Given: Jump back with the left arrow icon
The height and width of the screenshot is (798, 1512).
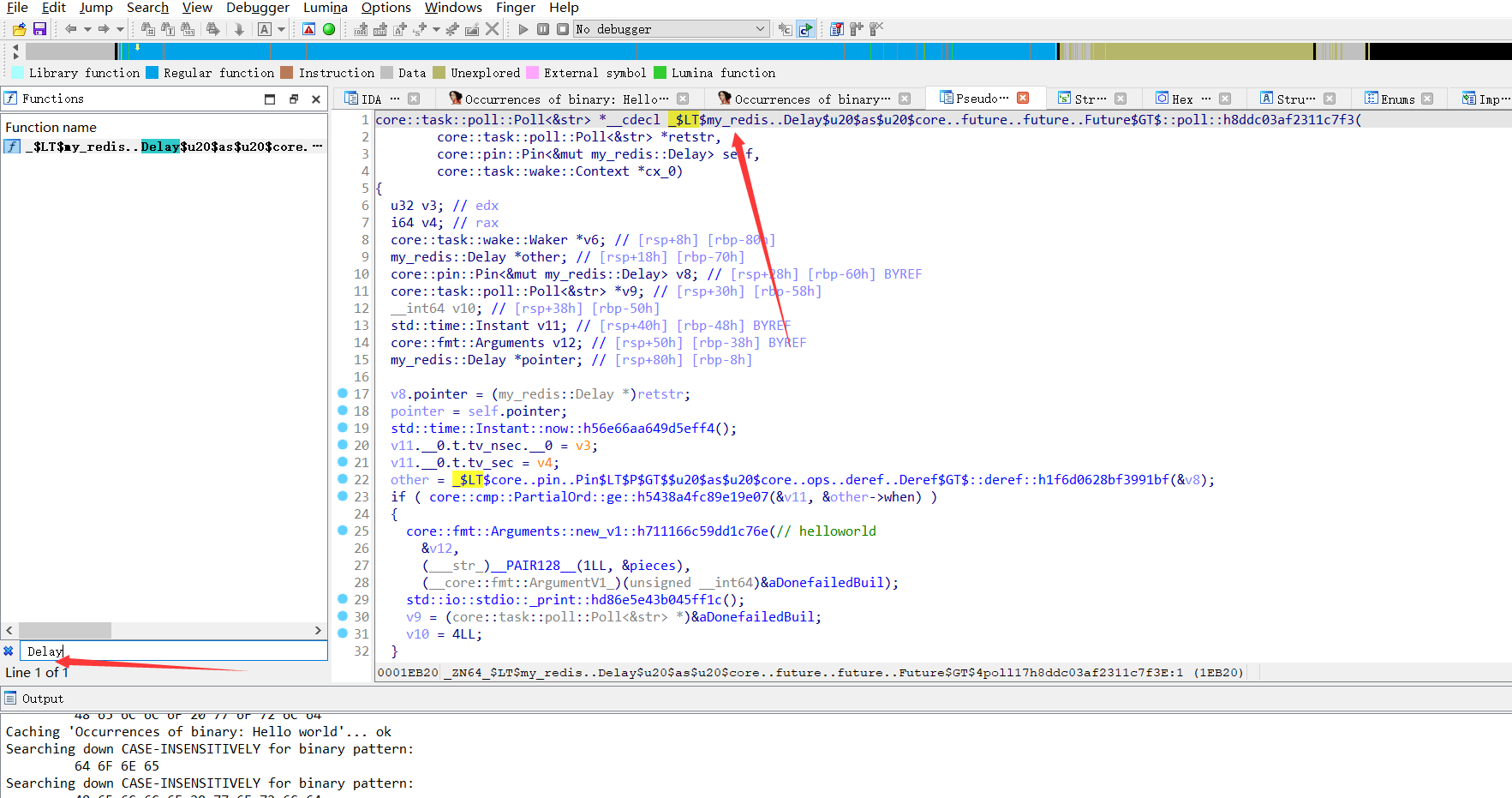Looking at the screenshot, I should click(70, 29).
